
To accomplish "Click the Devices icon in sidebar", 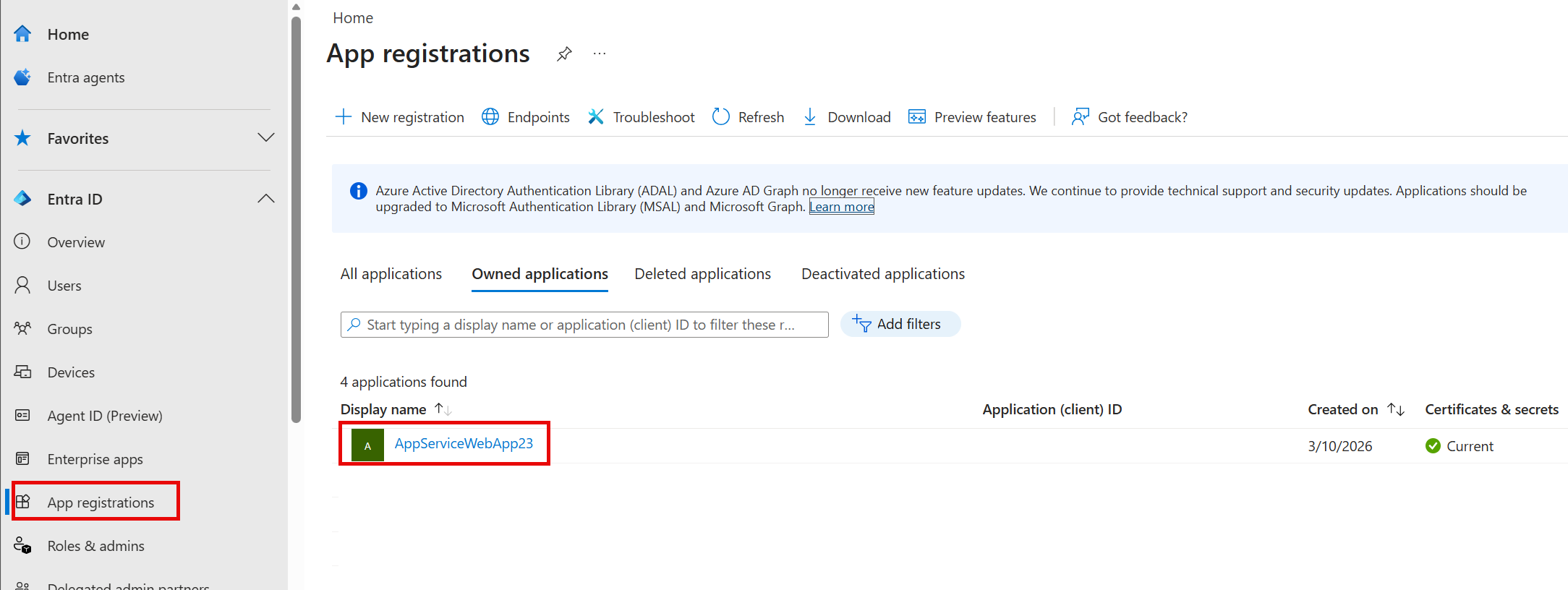I will coord(22,372).
